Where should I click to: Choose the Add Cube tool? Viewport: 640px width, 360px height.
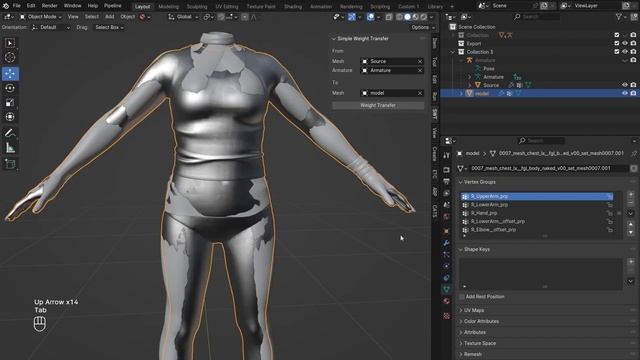[10, 164]
